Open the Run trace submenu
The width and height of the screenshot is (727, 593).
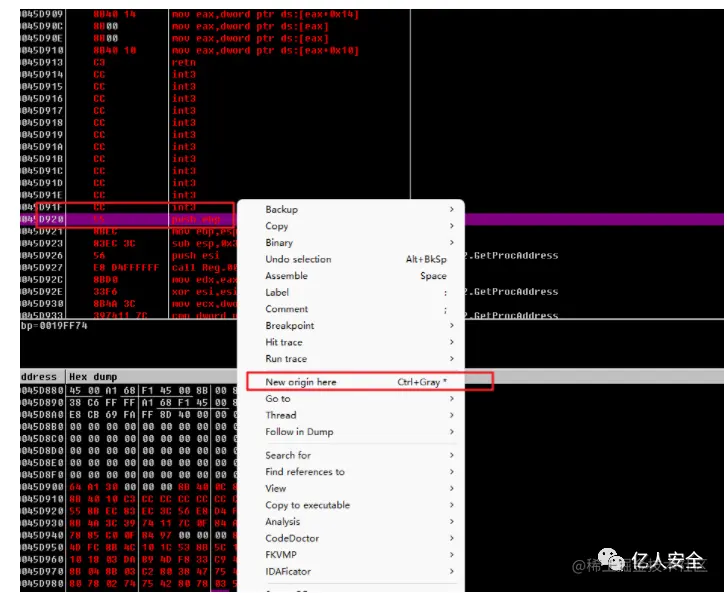click(x=351, y=359)
